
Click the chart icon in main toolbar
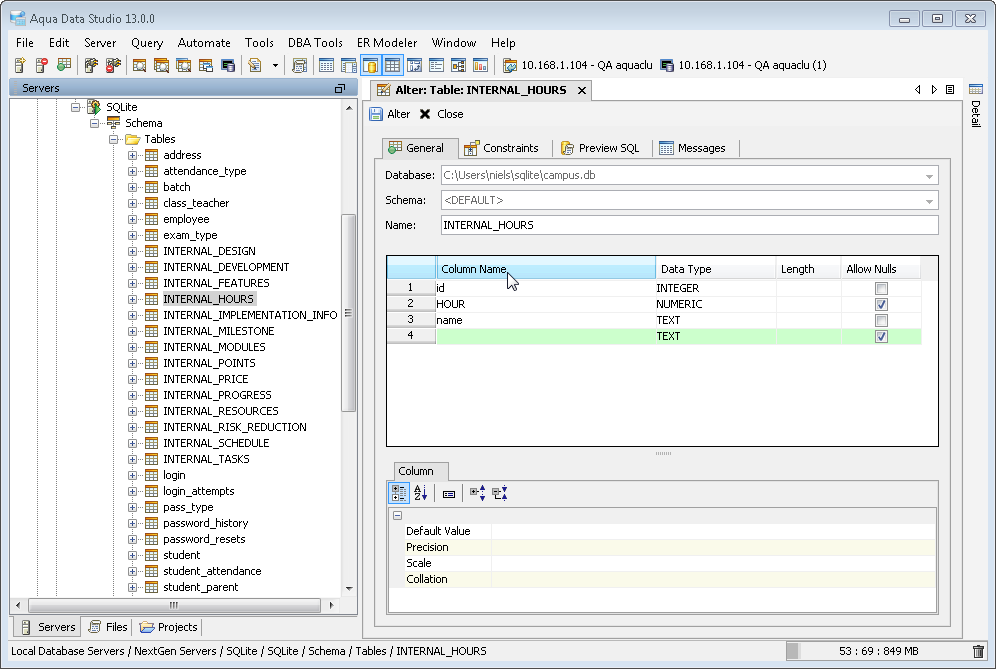click(480, 65)
